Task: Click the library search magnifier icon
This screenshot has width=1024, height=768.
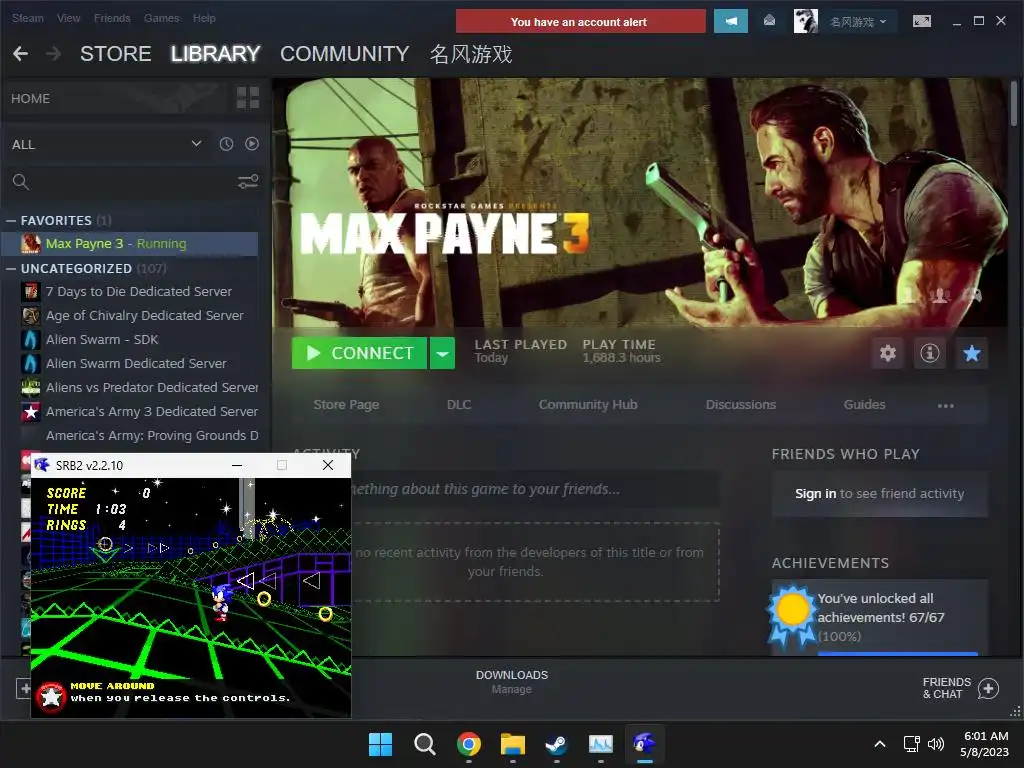Action: tap(21, 182)
